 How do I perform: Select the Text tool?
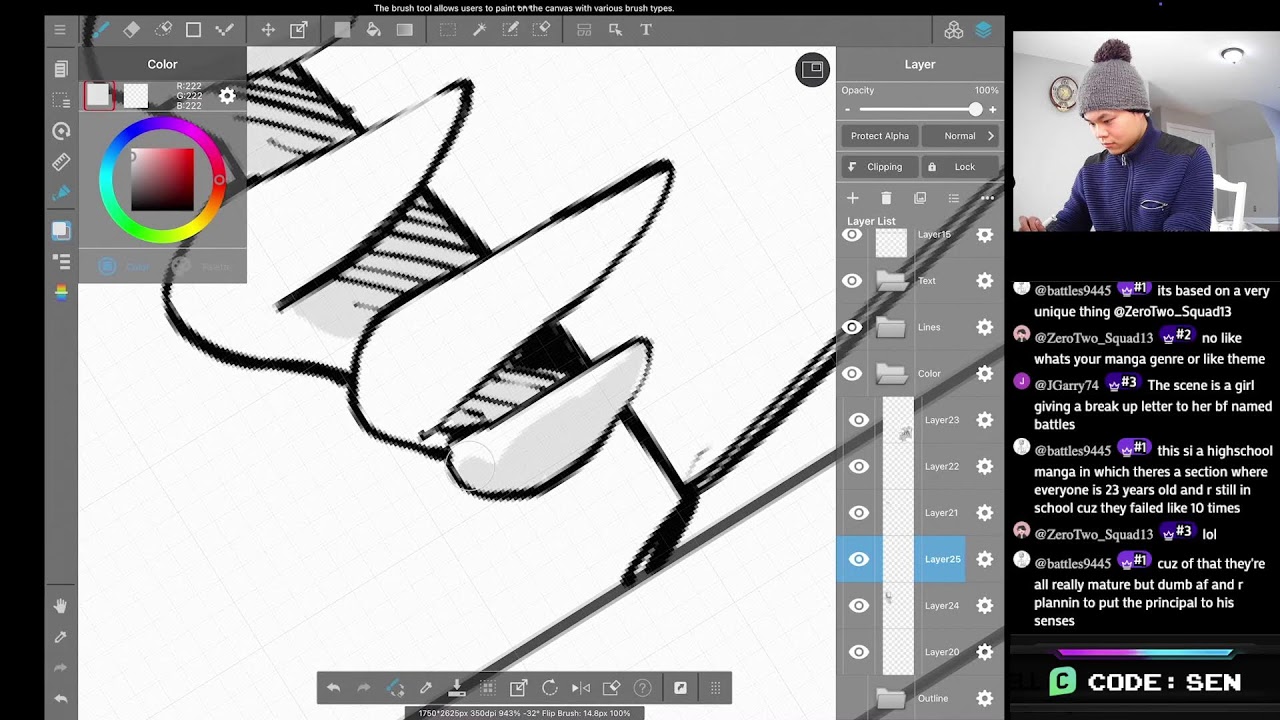646,30
